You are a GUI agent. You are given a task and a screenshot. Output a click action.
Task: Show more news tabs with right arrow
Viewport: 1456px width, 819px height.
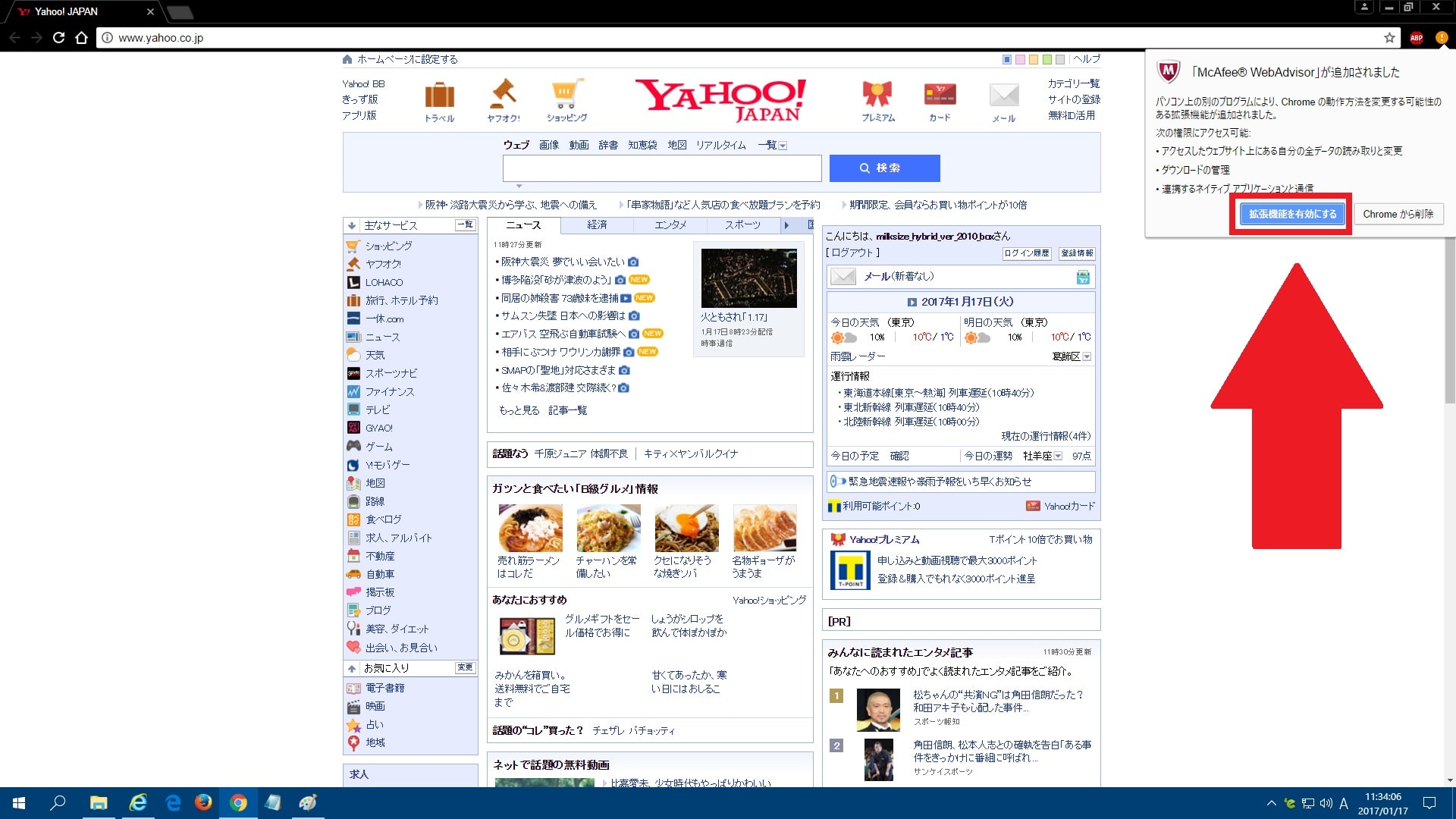pyautogui.click(x=786, y=225)
